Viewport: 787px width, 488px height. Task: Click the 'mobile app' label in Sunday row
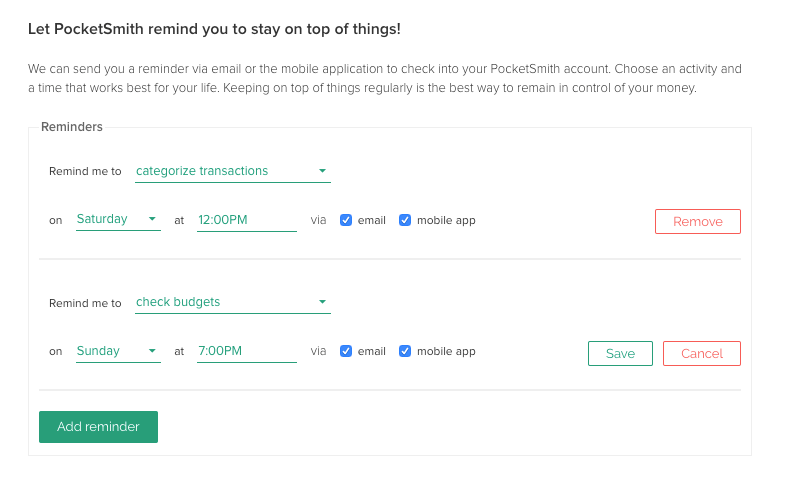(446, 351)
